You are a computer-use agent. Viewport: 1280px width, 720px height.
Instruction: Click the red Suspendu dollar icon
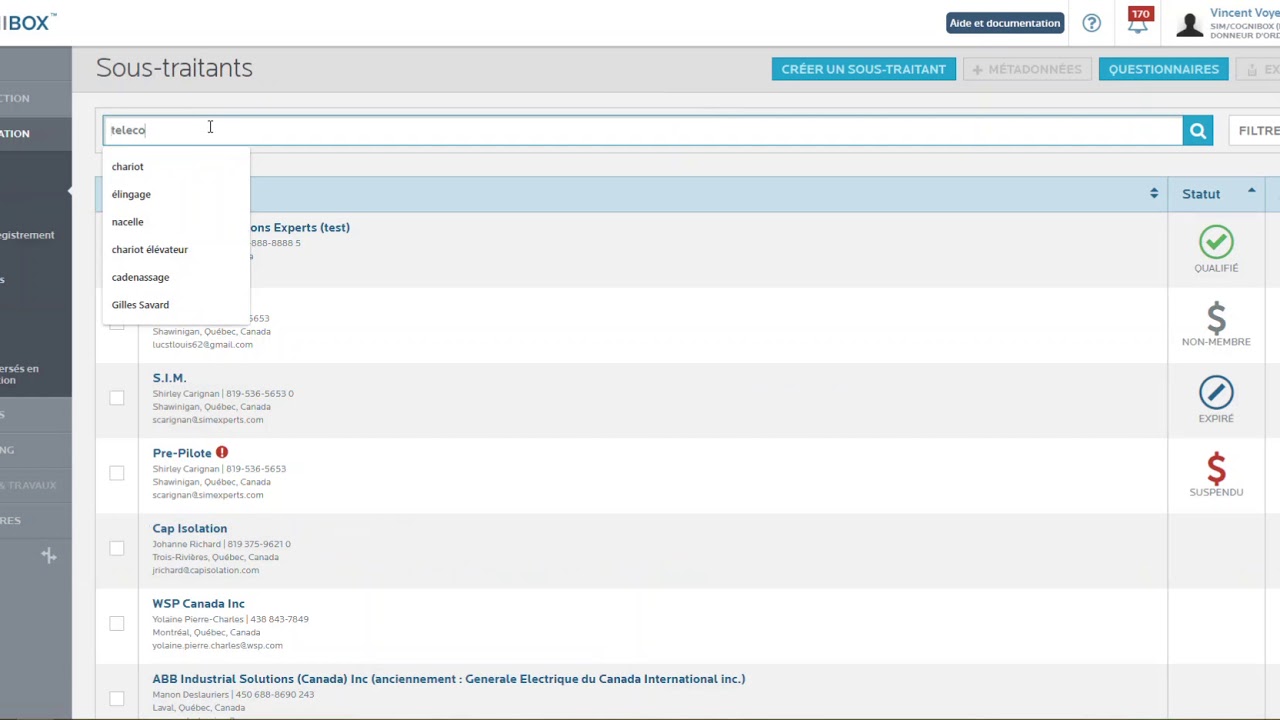point(1216,468)
